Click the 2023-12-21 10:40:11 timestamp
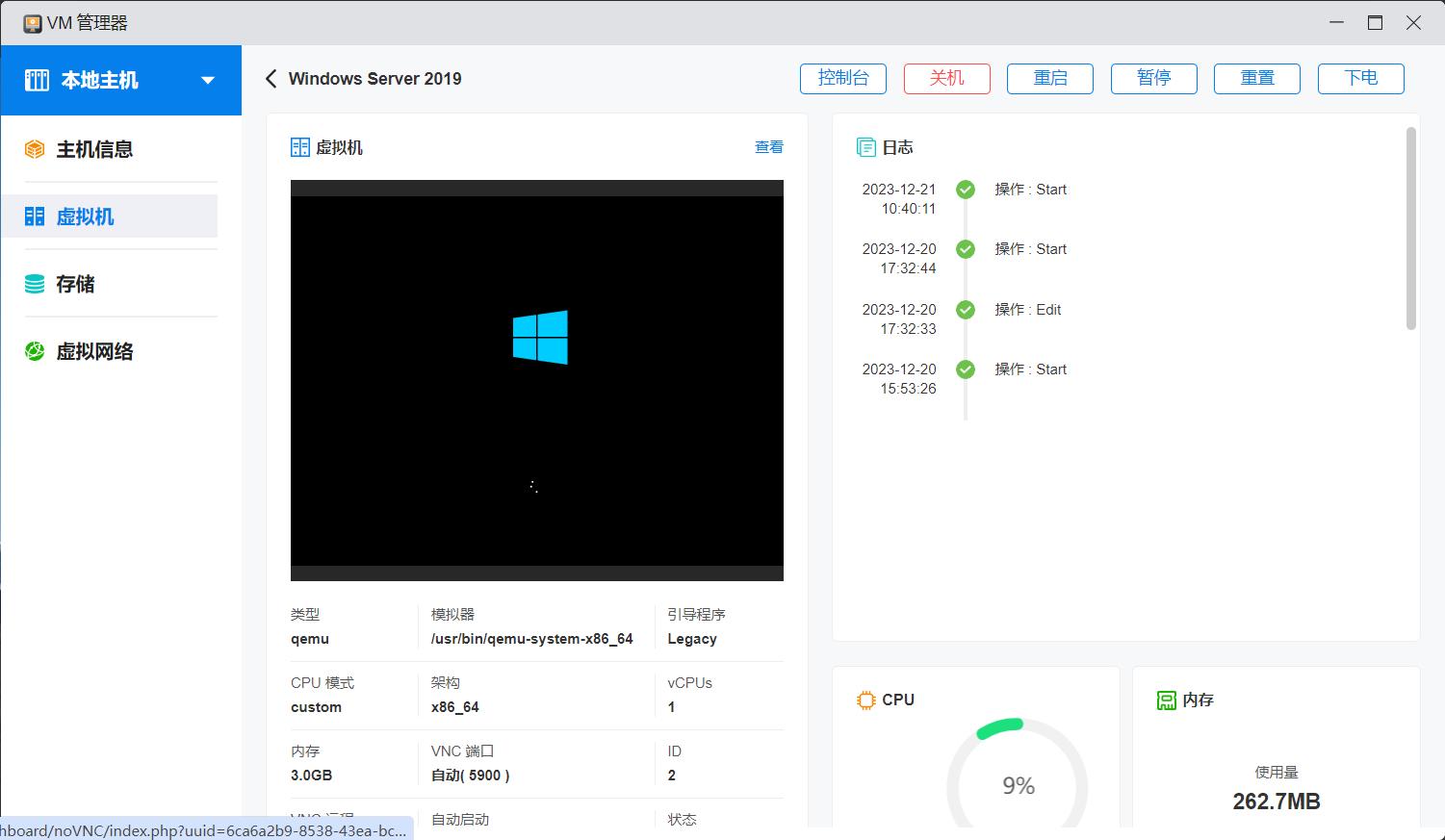The height and width of the screenshot is (840, 1445). (x=899, y=199)
